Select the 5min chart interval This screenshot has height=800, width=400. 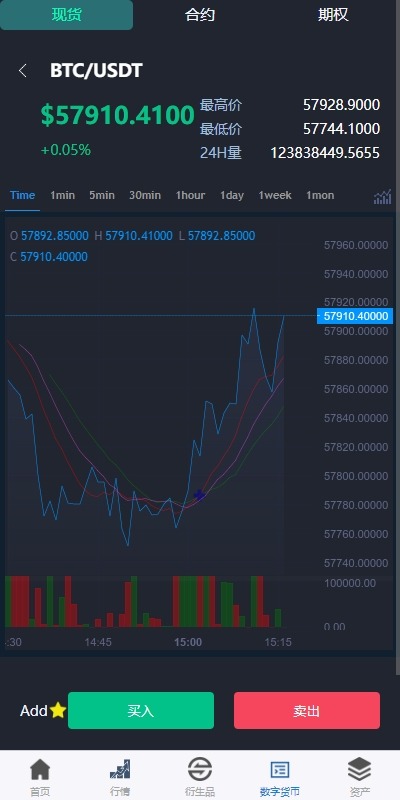click(102, 195)
